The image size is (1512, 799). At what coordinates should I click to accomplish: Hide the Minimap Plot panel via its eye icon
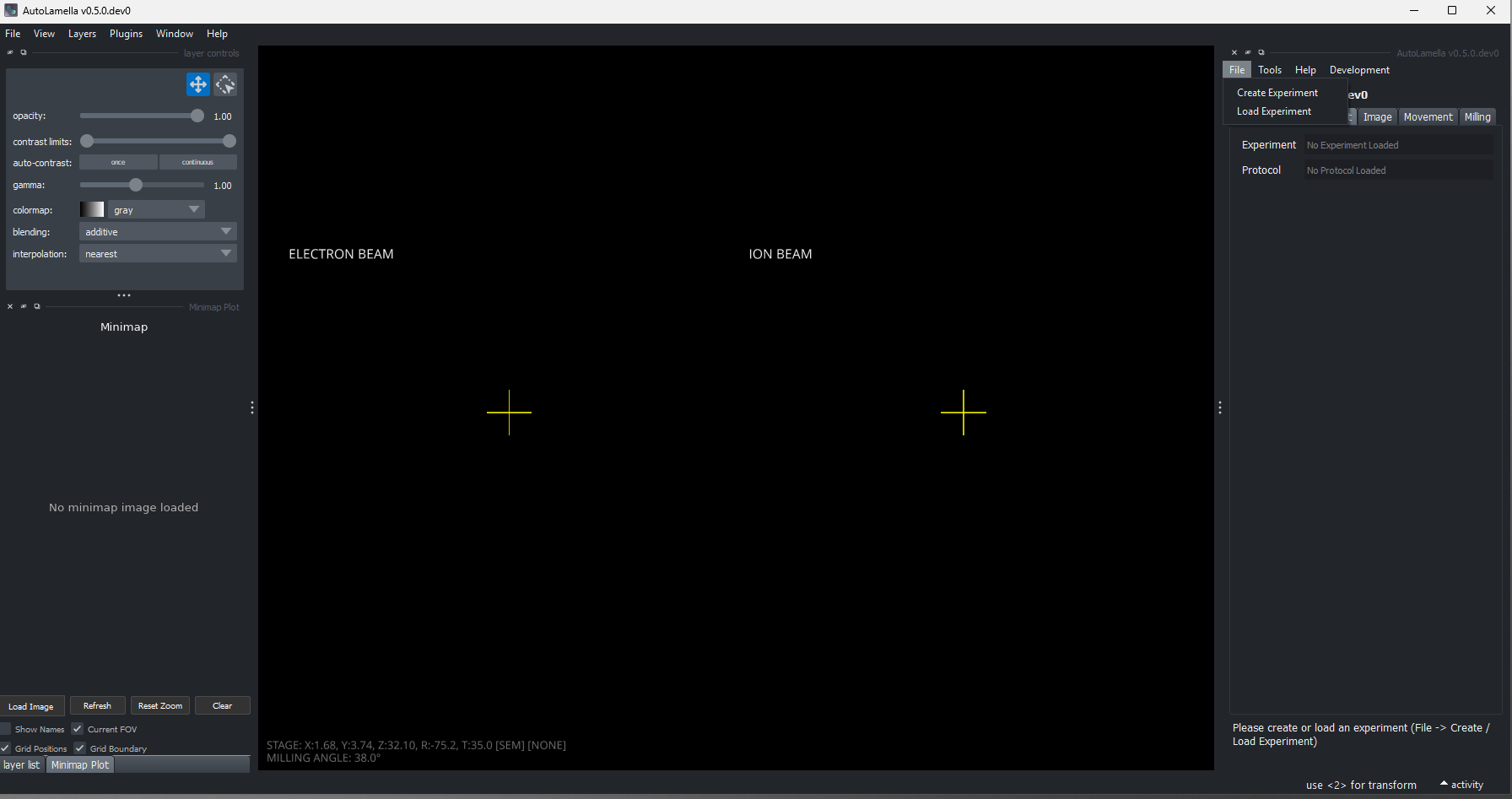(24, 306)
